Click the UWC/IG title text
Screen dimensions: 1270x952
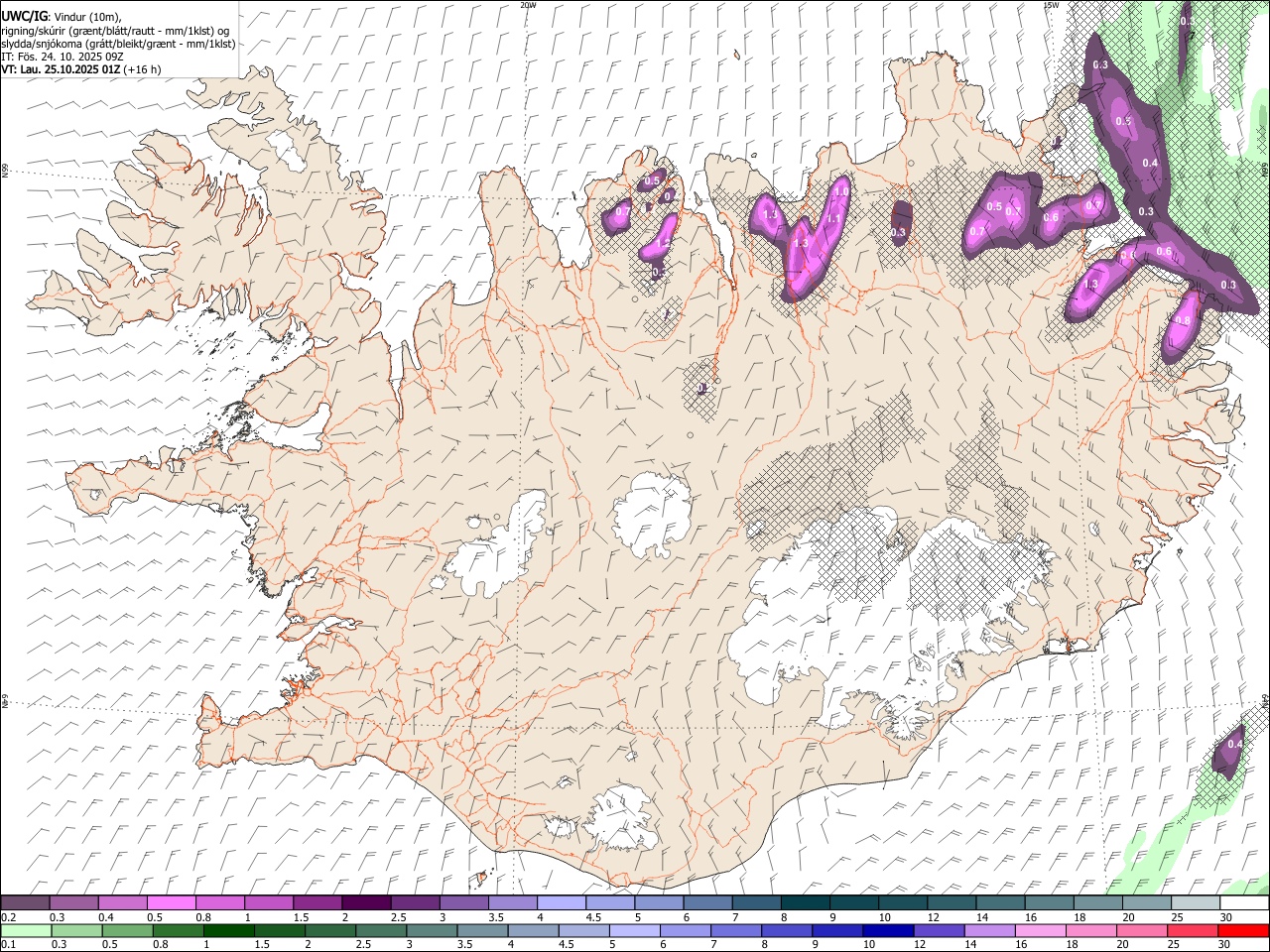pos(24,15)
